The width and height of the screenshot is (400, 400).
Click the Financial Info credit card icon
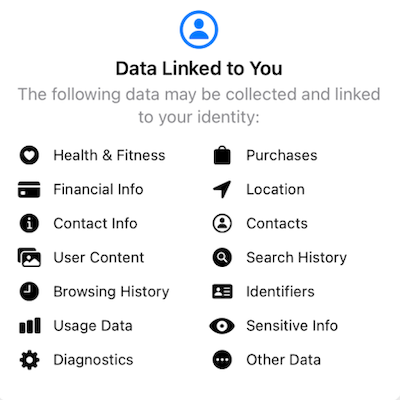tap(29, 189)
